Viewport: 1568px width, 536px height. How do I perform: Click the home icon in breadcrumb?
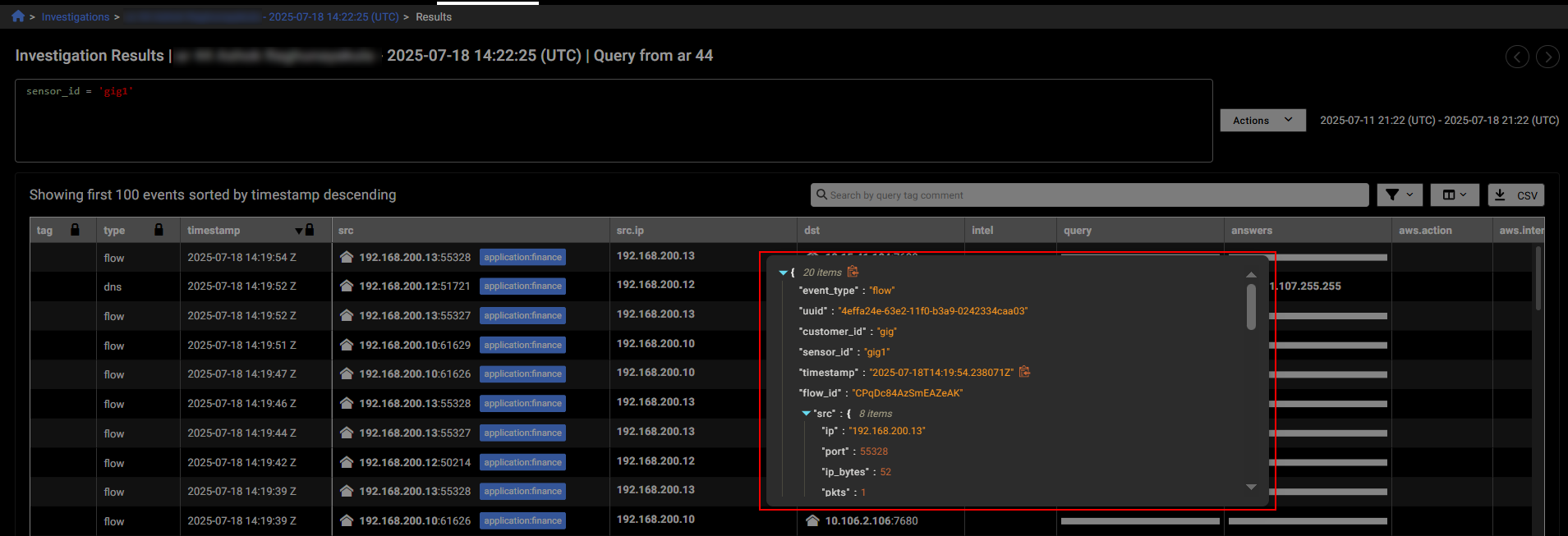18,16
